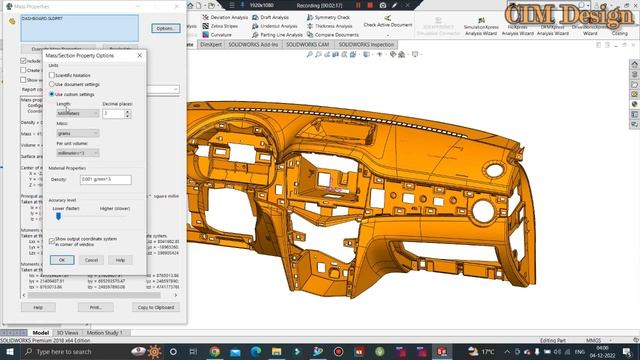Click OK in options dialog

pyautogui.click(x=62, y=260)
